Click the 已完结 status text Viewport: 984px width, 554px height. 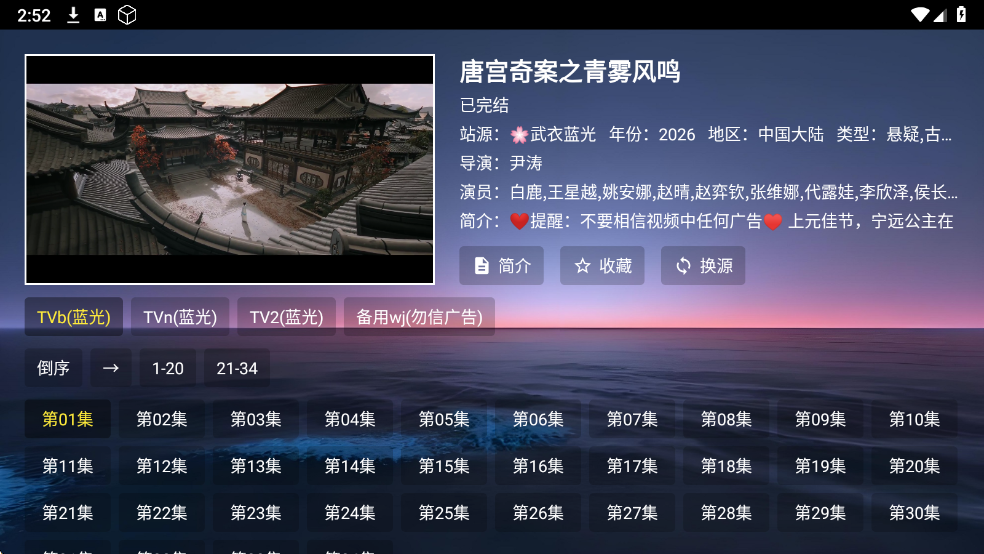[x=484, y=105]
